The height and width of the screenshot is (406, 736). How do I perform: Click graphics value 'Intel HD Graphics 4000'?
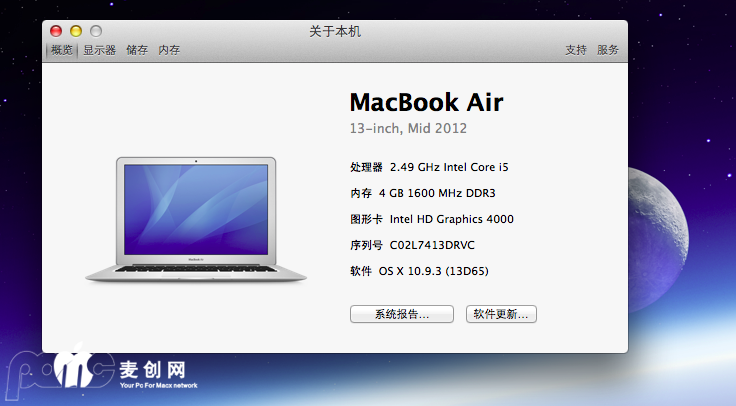coord(452,219)
